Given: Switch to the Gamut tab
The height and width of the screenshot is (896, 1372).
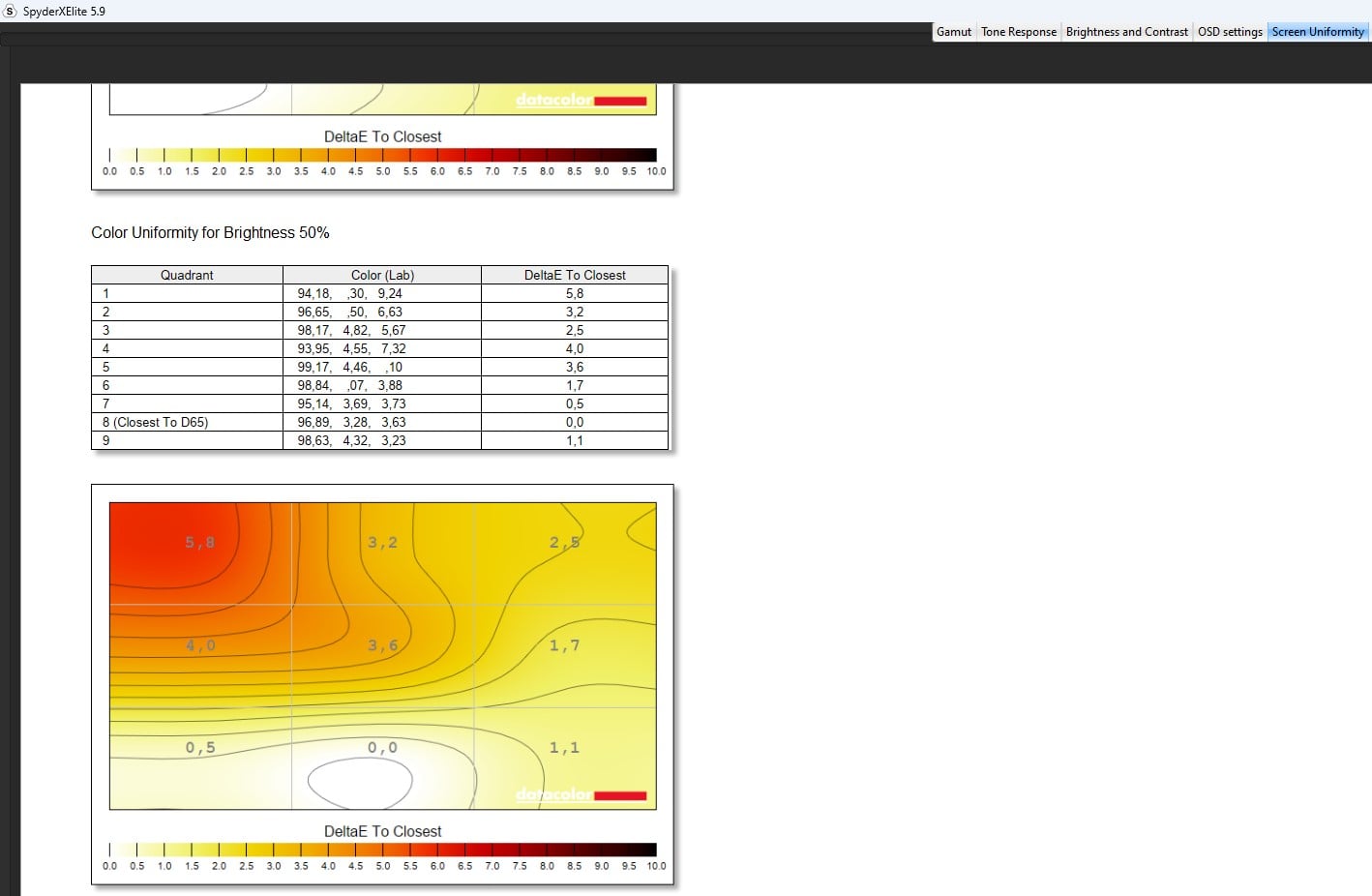Looking at the screenshot, I should (953, 32).
